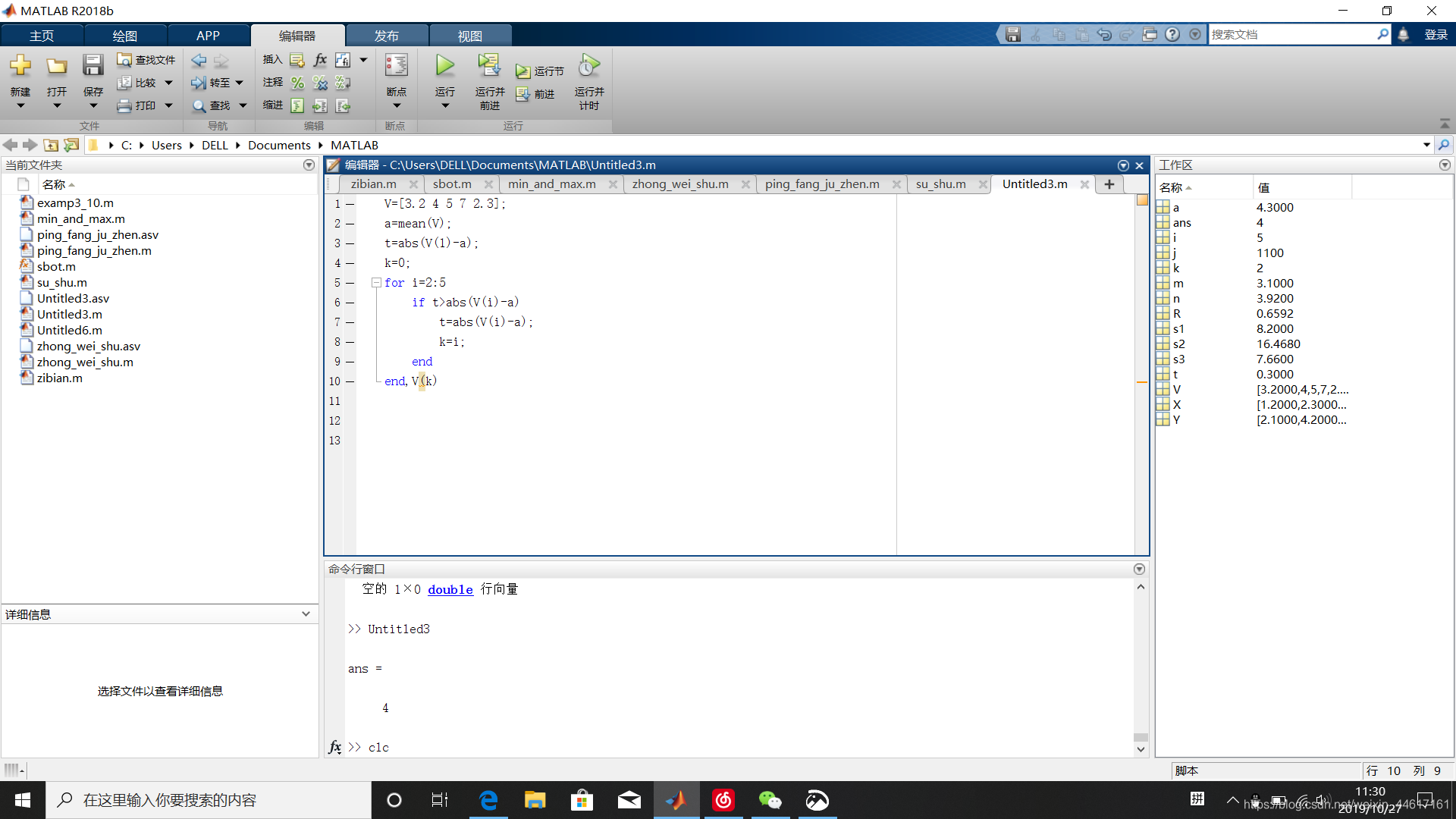Click the green Run (运行) button
Viewport: 1456px width, 819px height.
tap(445, 66)
